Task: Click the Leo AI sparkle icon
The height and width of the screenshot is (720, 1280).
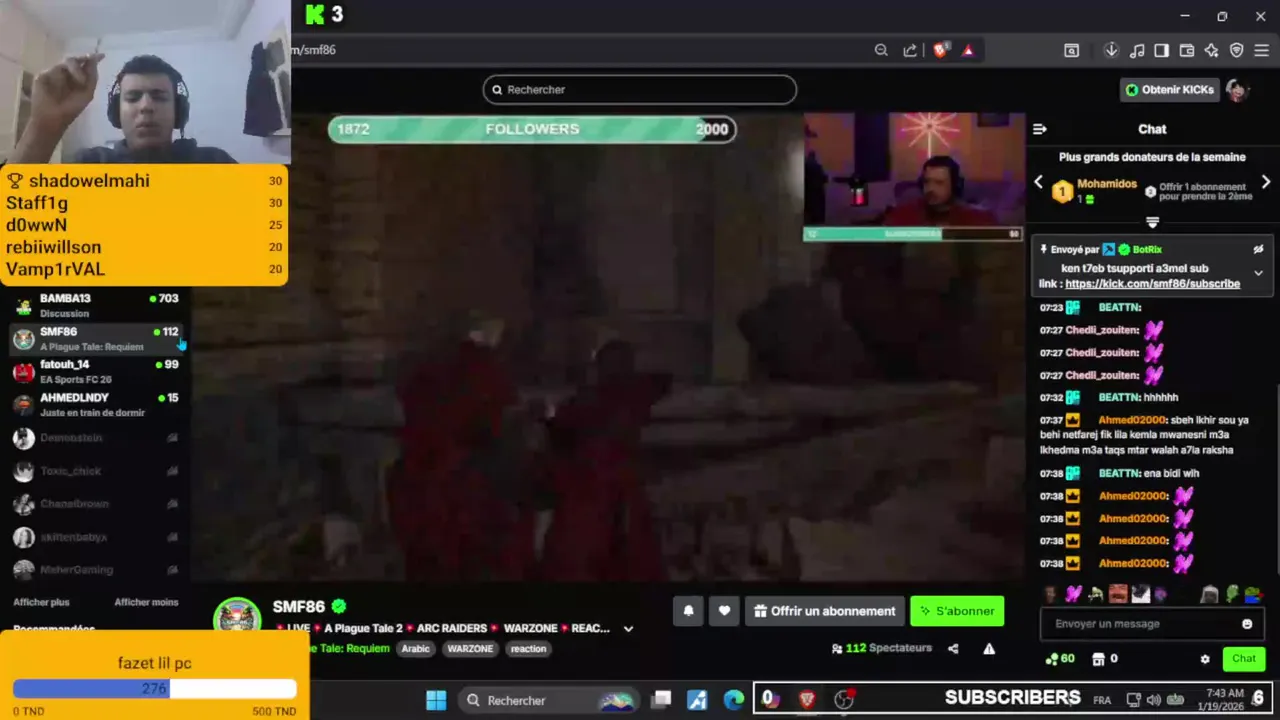Action: 1212,50
